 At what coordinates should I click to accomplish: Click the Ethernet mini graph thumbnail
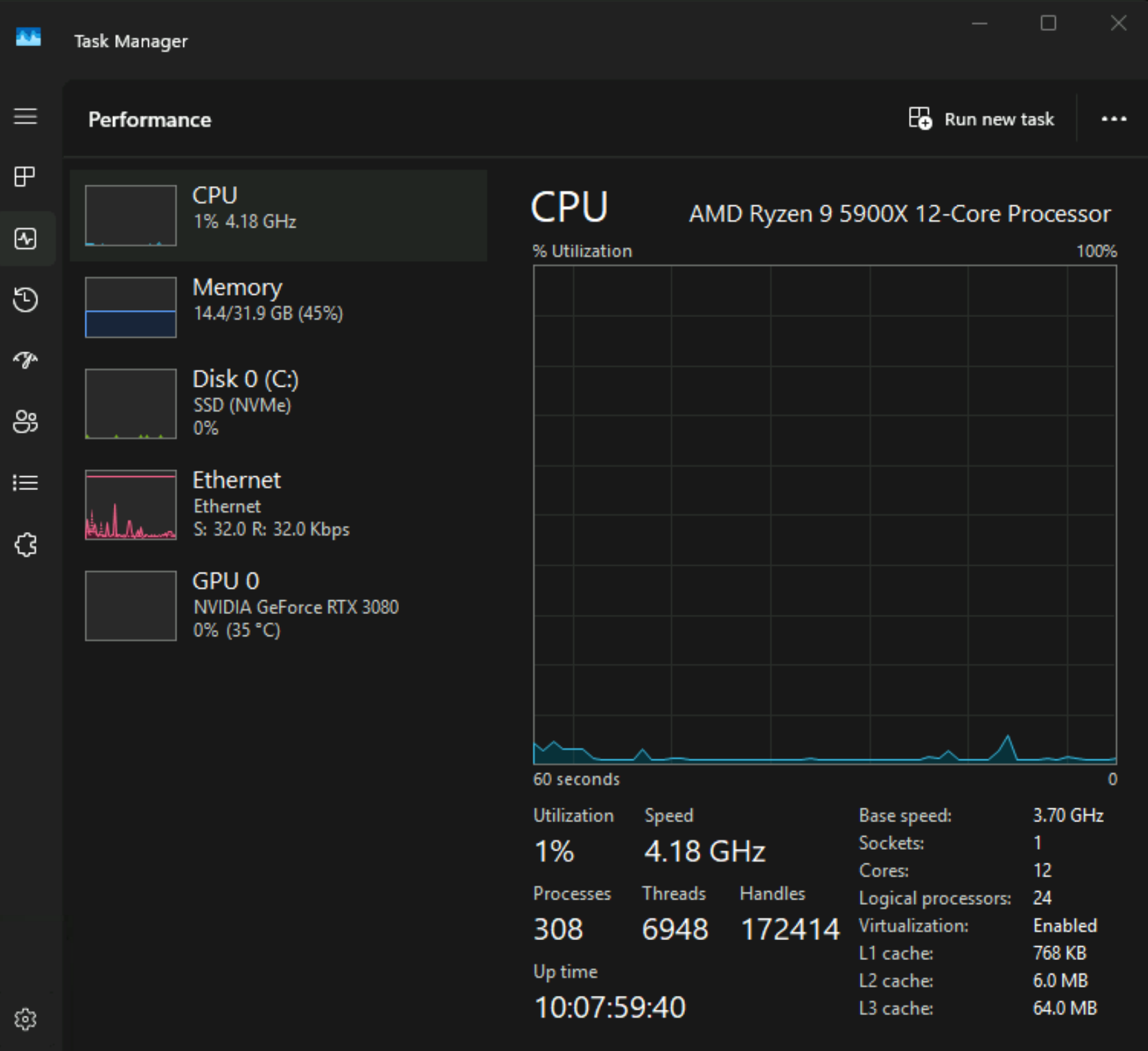click(130, 504)
